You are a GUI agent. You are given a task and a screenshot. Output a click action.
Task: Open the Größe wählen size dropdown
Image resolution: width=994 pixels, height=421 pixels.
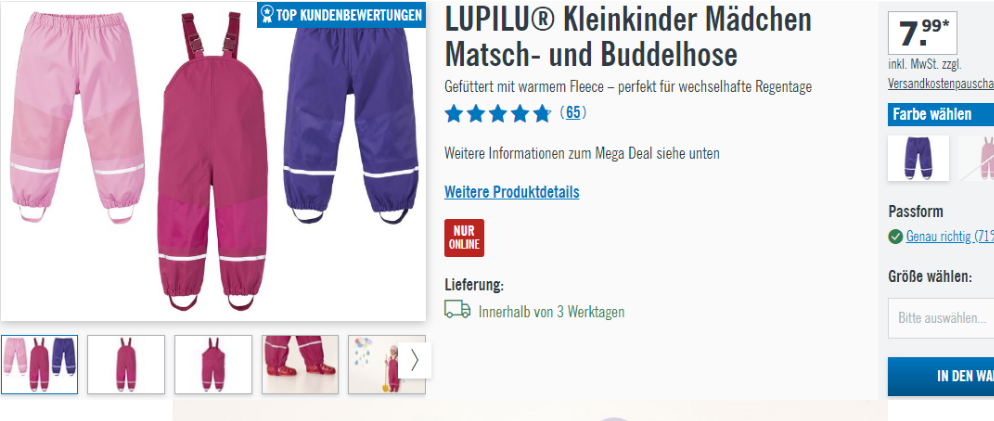941,318
